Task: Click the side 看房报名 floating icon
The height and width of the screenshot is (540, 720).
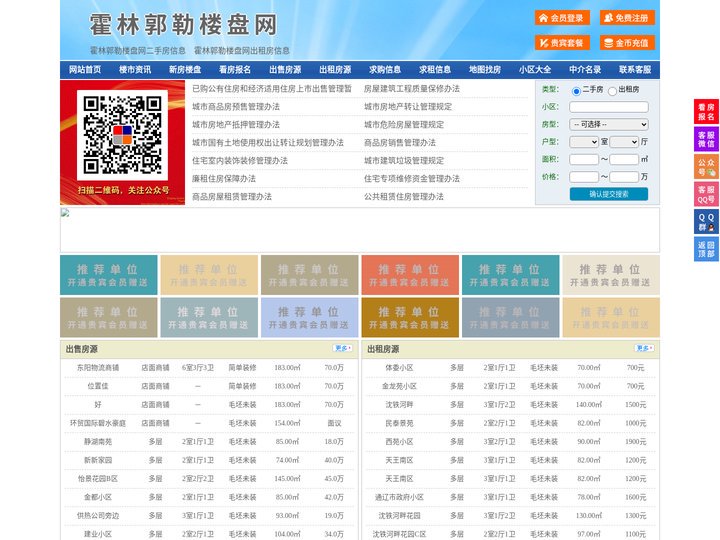Action: pos(706,112)
